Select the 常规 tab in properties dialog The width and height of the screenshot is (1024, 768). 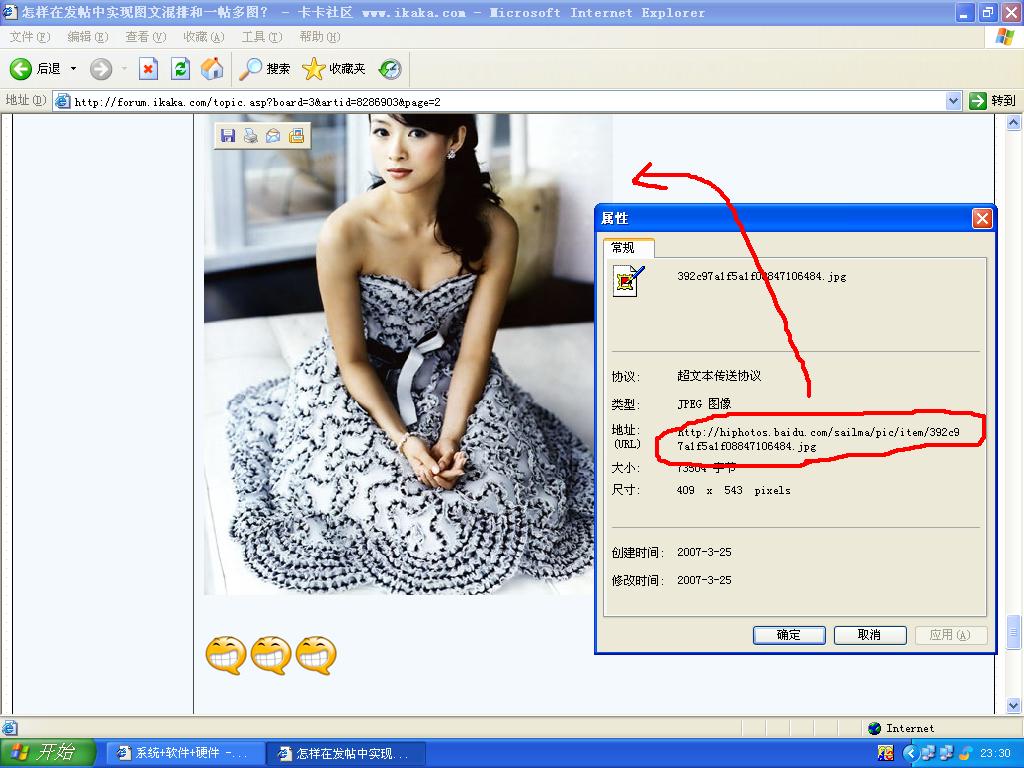tap(628, 248)
